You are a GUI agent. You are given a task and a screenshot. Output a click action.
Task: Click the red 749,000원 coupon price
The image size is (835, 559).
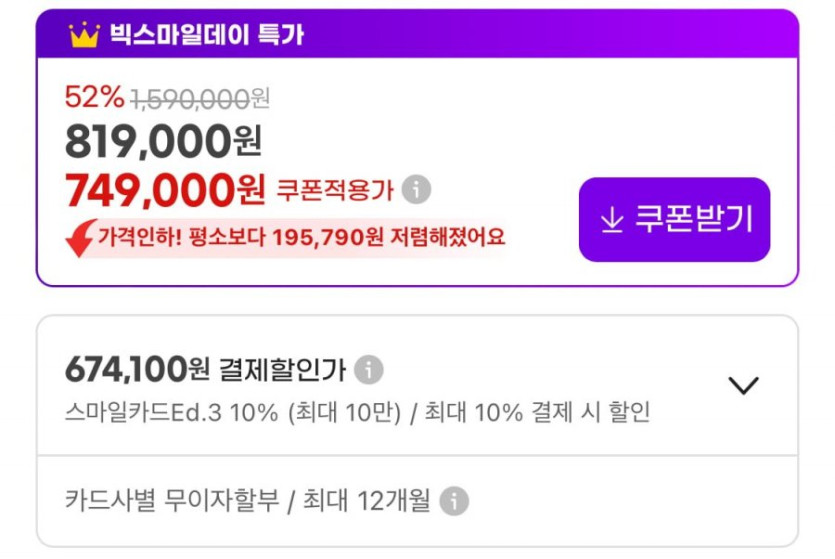click(165, 187)
